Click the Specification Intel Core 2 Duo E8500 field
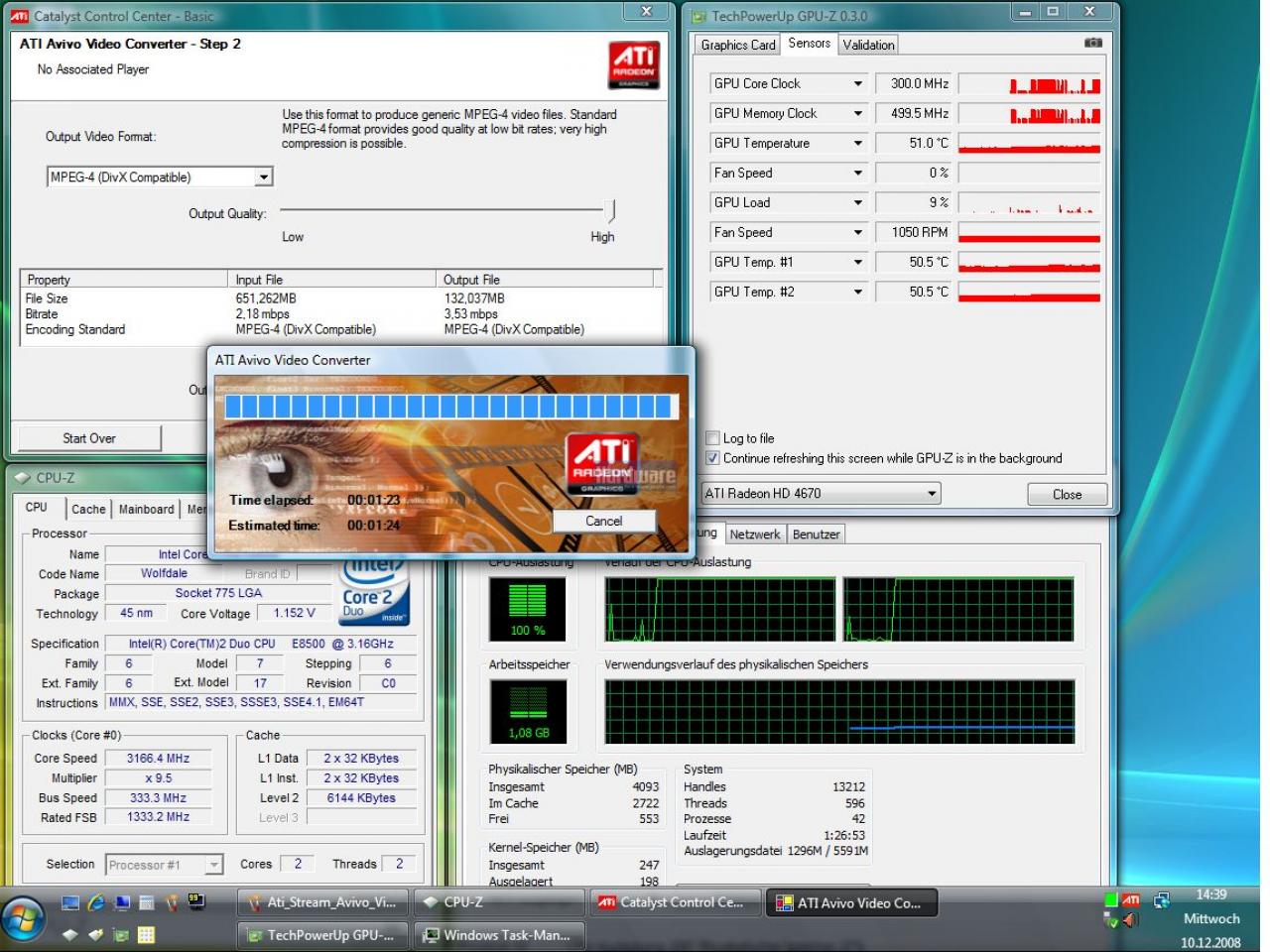The height and width of the screenshot is (952, 1270). point(261,644)
